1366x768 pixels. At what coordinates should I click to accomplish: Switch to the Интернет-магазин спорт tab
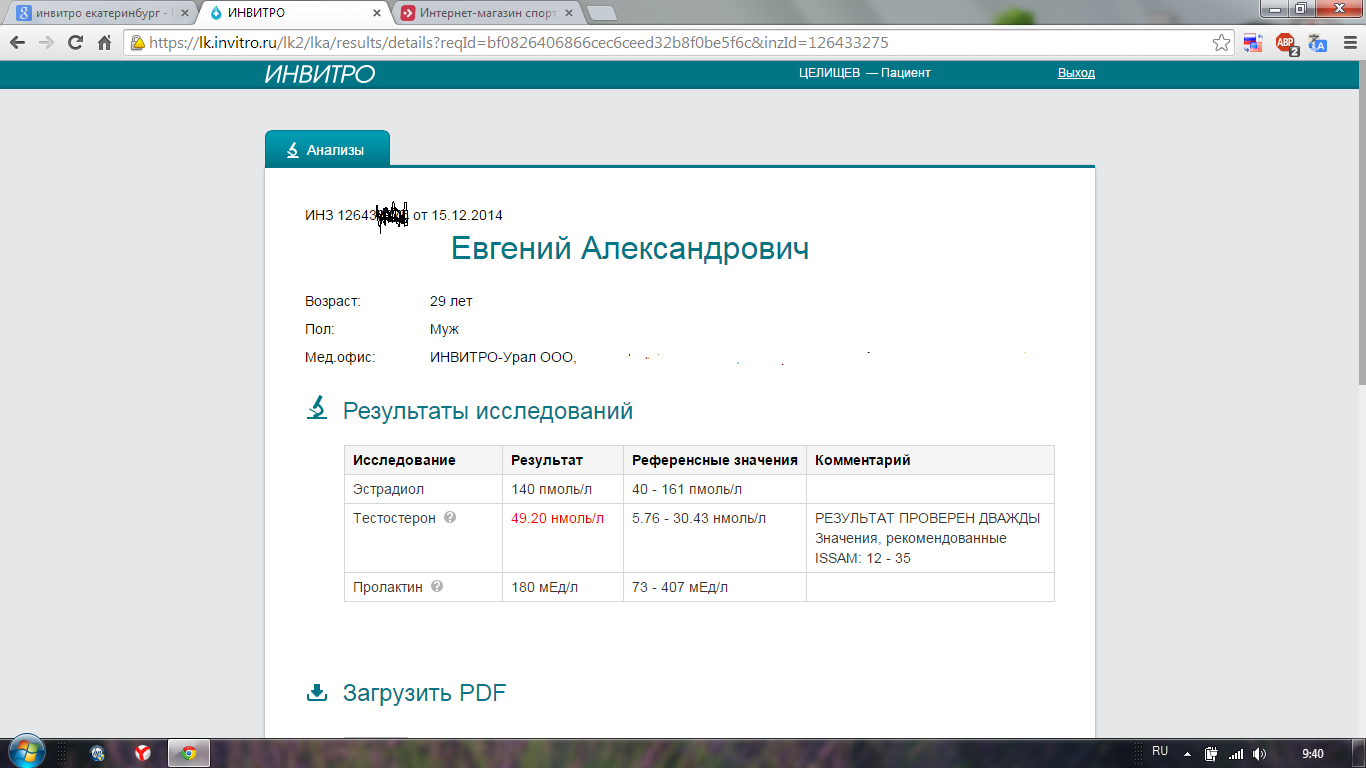[x=485, y=13]
